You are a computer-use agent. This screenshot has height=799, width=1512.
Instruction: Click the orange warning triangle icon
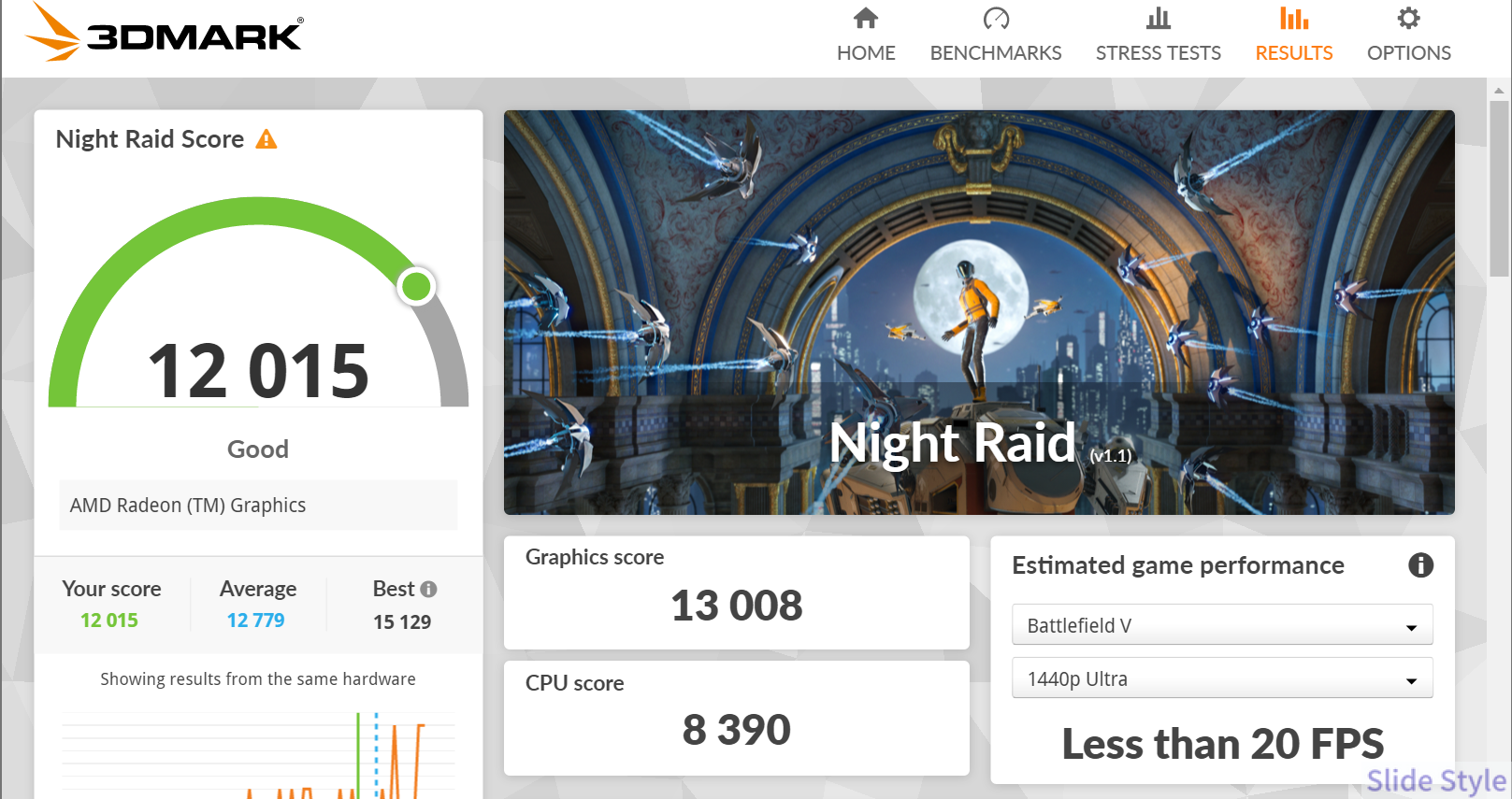coord(266,140)
